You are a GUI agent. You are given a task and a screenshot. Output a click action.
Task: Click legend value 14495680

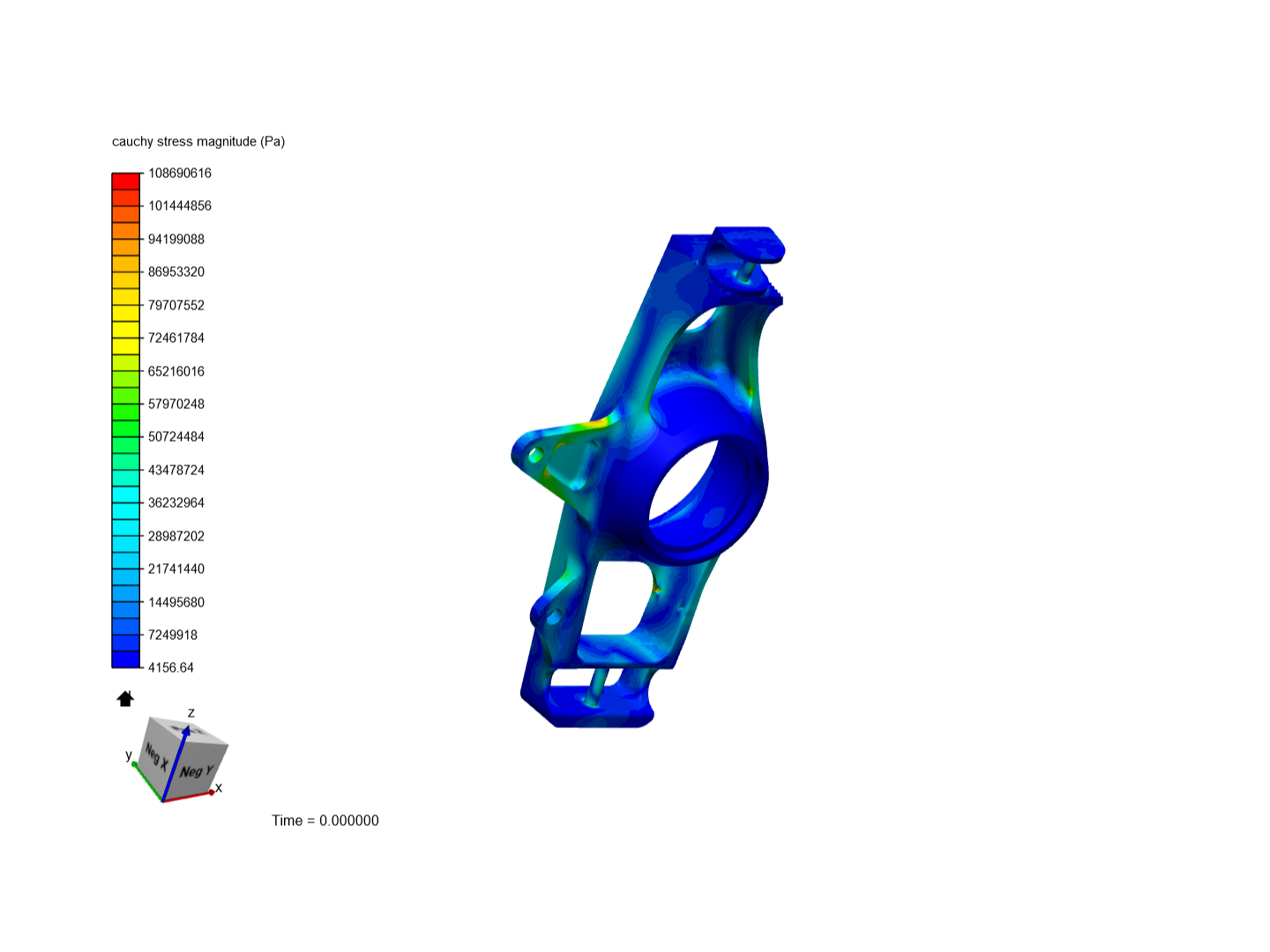tap(176, 603)
